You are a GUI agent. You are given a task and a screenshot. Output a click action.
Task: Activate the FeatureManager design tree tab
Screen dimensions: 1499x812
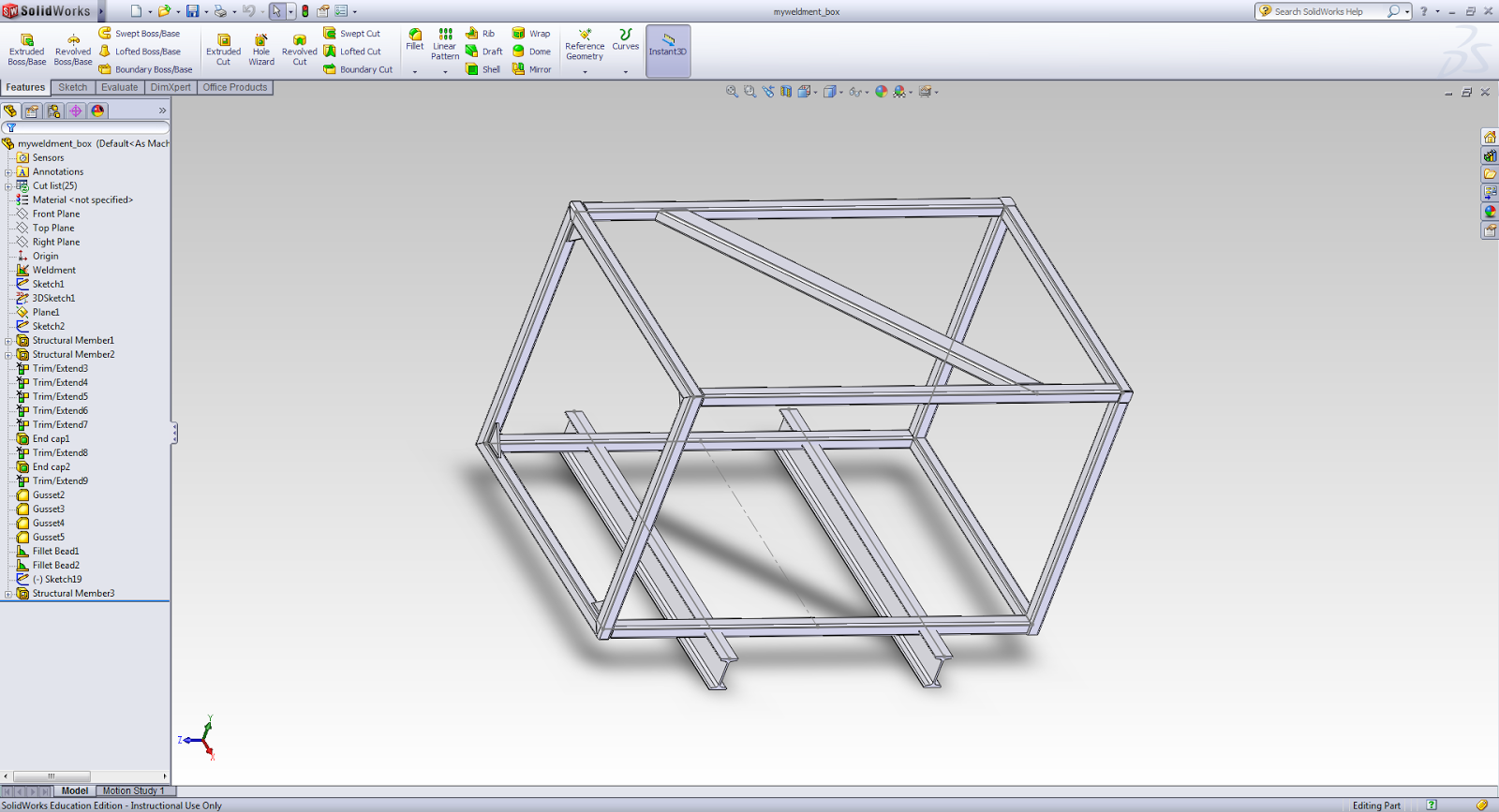click(x=10, y=111)
